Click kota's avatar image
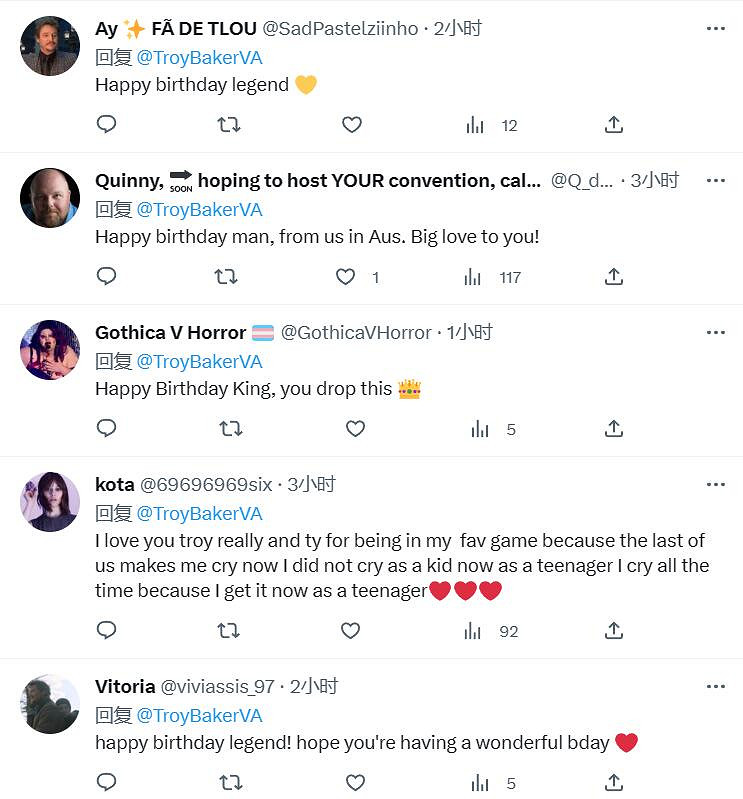This screenshot has height=799, width=743. (x=50, y=502)
